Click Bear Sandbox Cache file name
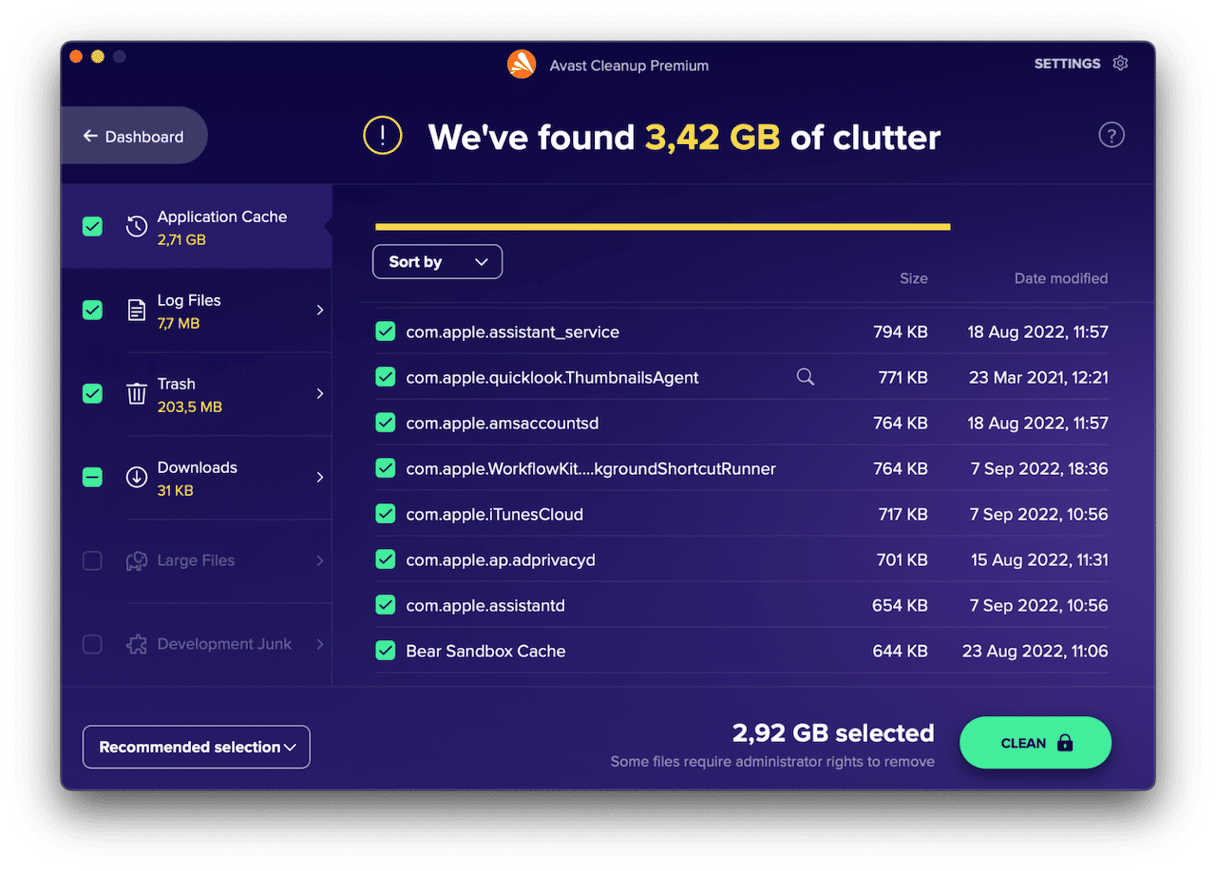The height and width of the screenshot is (871, 1216). click(x=486, y=651)
